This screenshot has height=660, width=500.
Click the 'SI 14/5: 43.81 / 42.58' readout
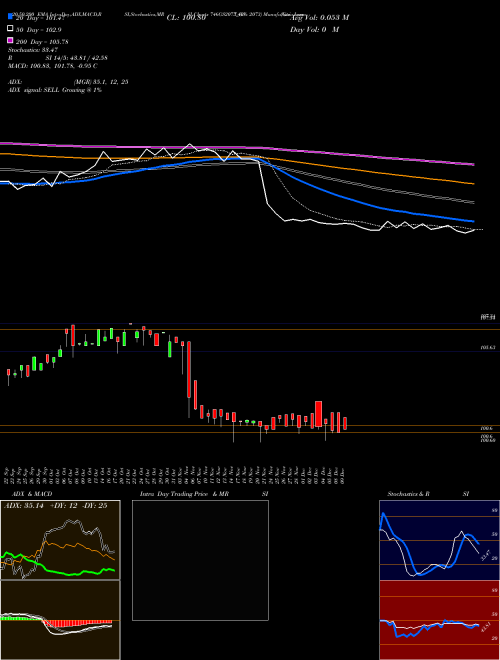[77, 58]
